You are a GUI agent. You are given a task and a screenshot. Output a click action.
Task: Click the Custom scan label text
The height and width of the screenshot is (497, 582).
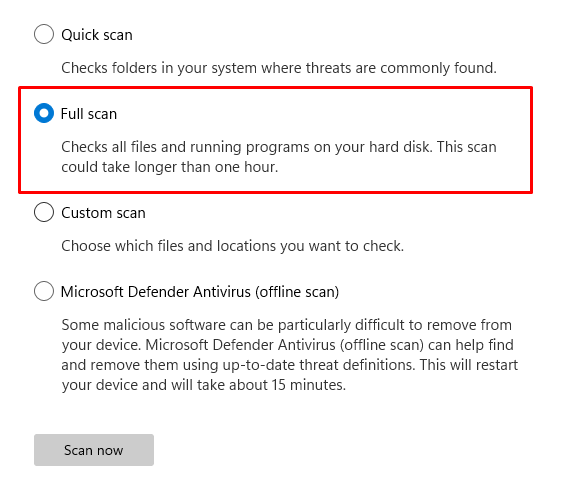pos(103,213)
